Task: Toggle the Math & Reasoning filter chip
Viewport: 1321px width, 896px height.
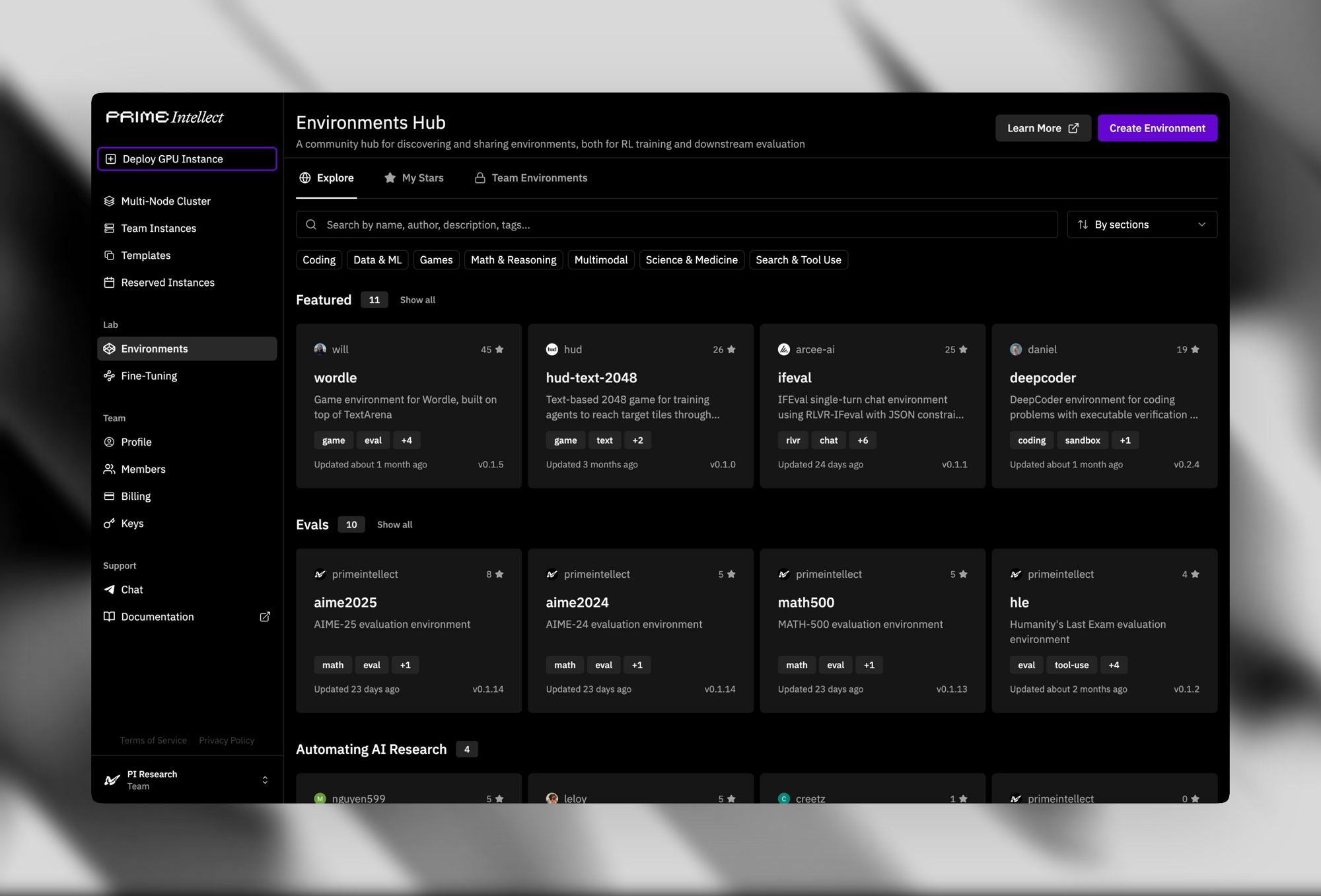Action: click(513, 260)
